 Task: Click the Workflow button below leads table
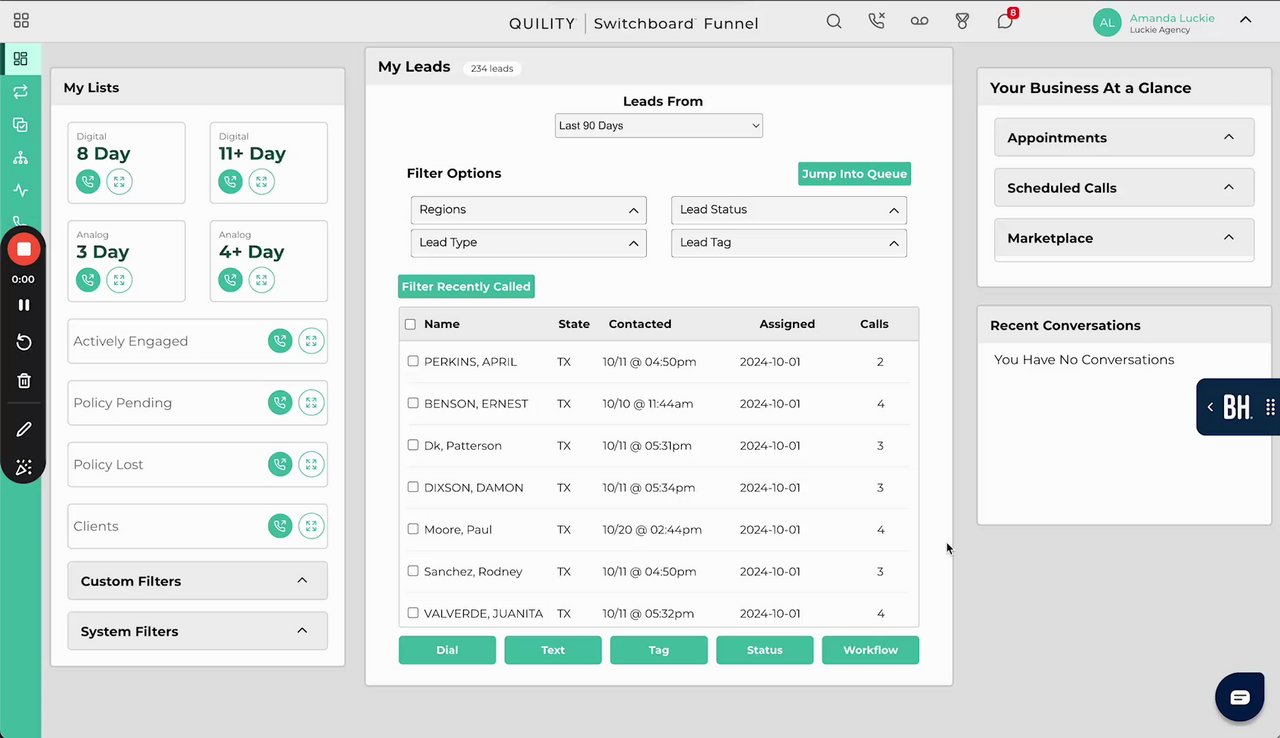coord(871,650)
